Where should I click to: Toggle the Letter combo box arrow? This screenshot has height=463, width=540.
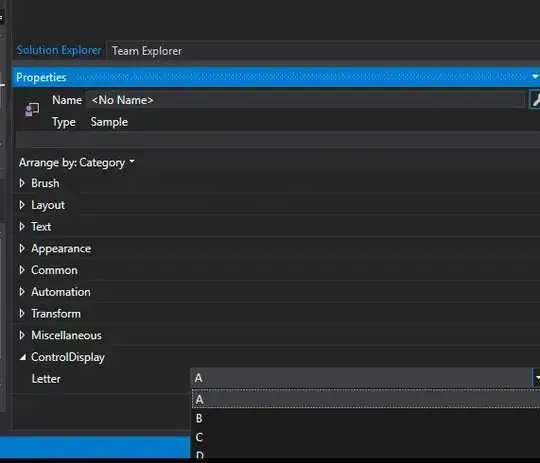(x=537, y=378)
